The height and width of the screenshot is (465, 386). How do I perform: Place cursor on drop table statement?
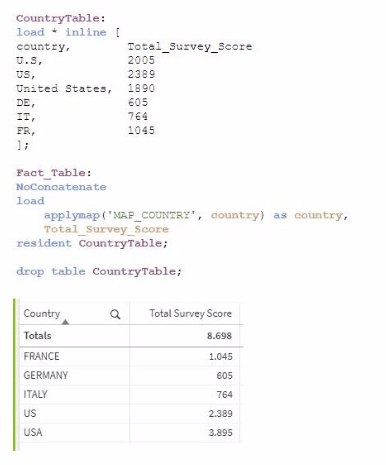(99, 271)
